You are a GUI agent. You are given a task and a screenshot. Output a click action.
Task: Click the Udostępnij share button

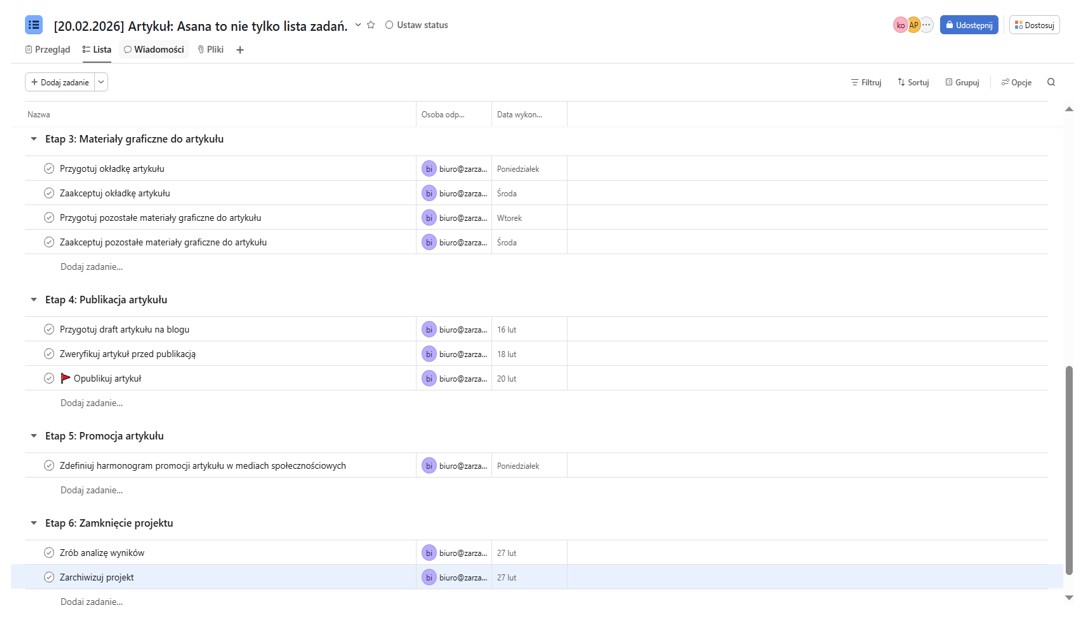point(968,25)
